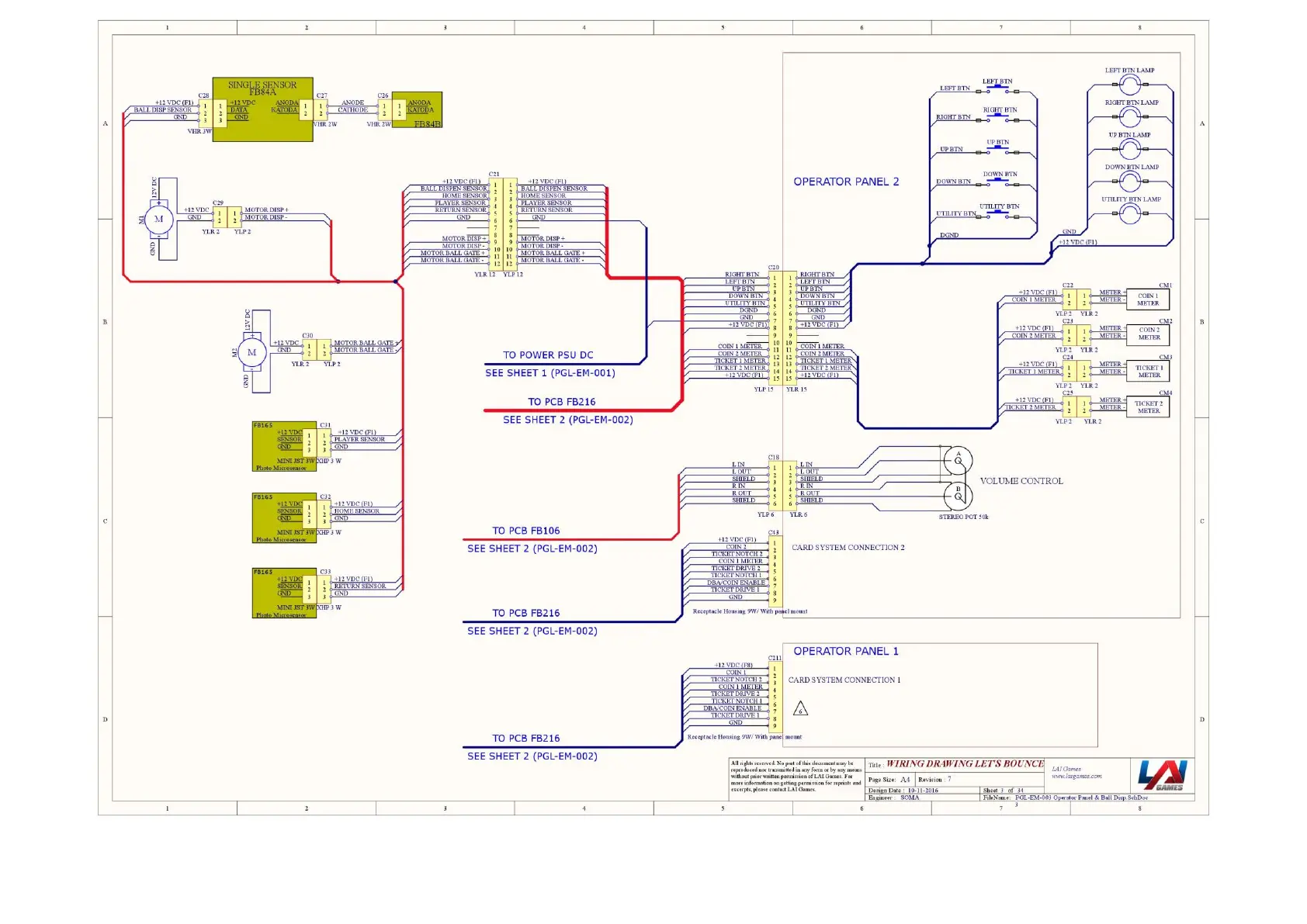Image resolution: width=1307 pixels, height=924 pixels.
Task: Click the UP BTN pushbutton switch symbol
Action: pos(997,150)
